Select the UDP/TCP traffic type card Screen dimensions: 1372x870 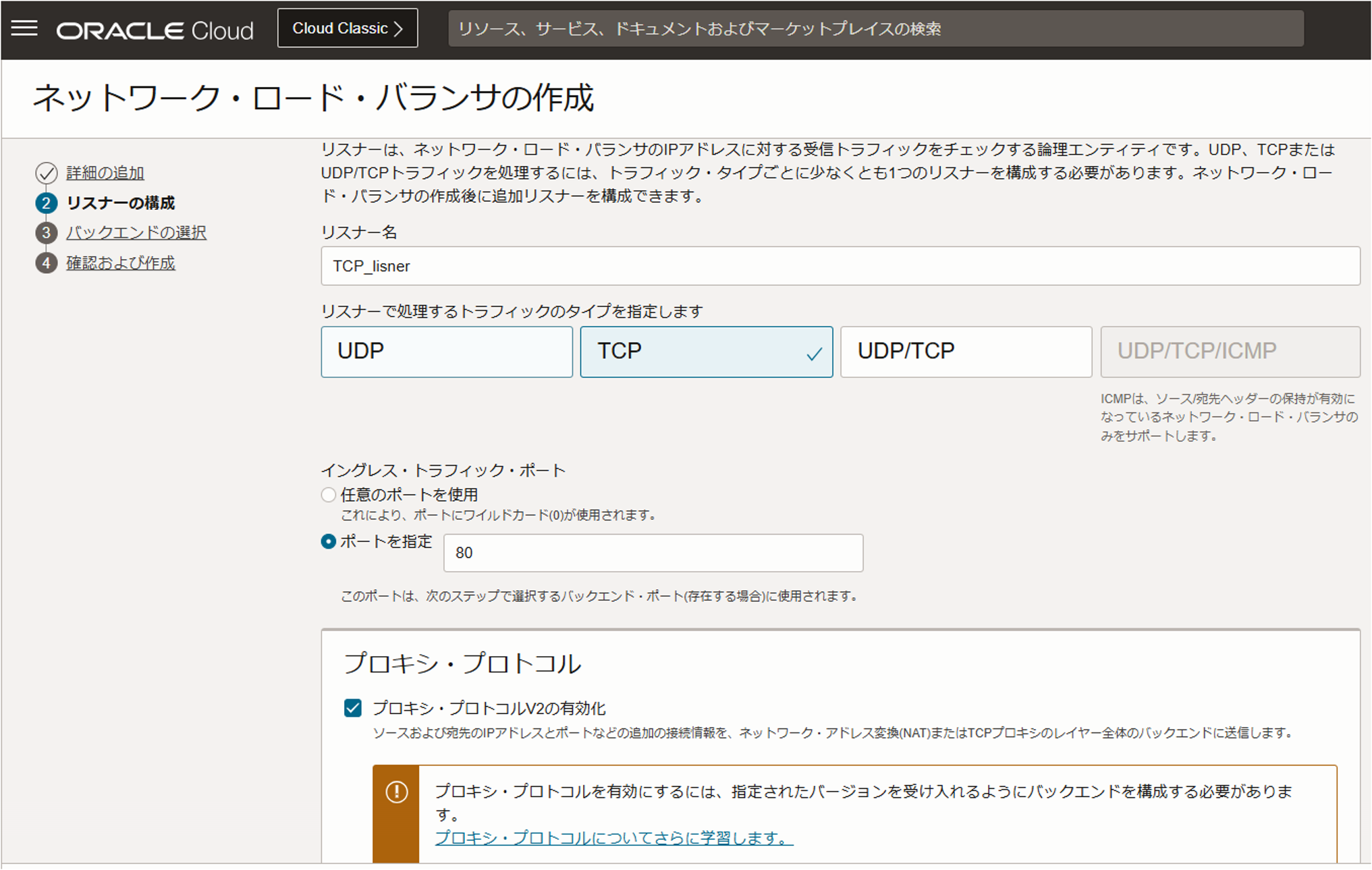tap(966, 351)
